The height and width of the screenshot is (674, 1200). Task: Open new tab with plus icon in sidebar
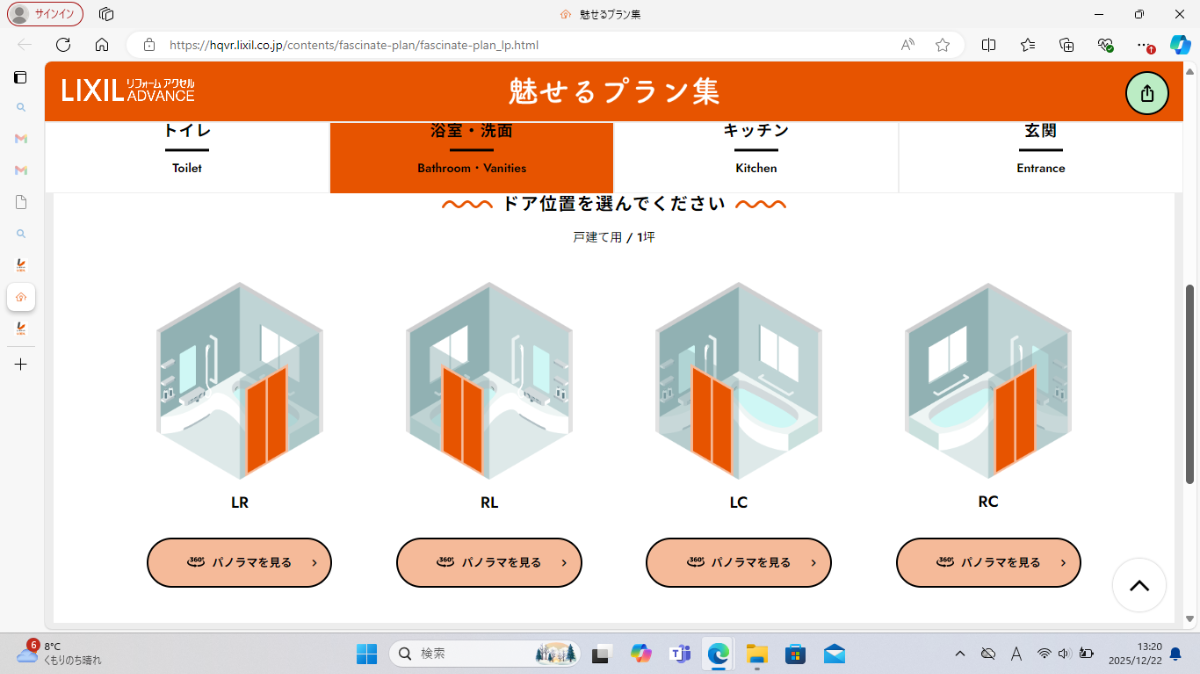point(21,364)
